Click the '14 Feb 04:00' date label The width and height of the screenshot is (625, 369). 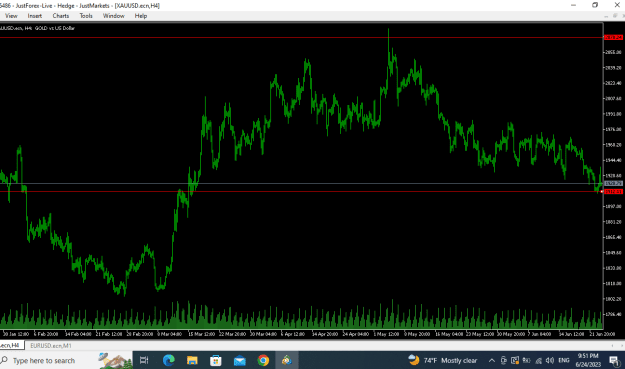pyautogui.click(x=78, y=334)
